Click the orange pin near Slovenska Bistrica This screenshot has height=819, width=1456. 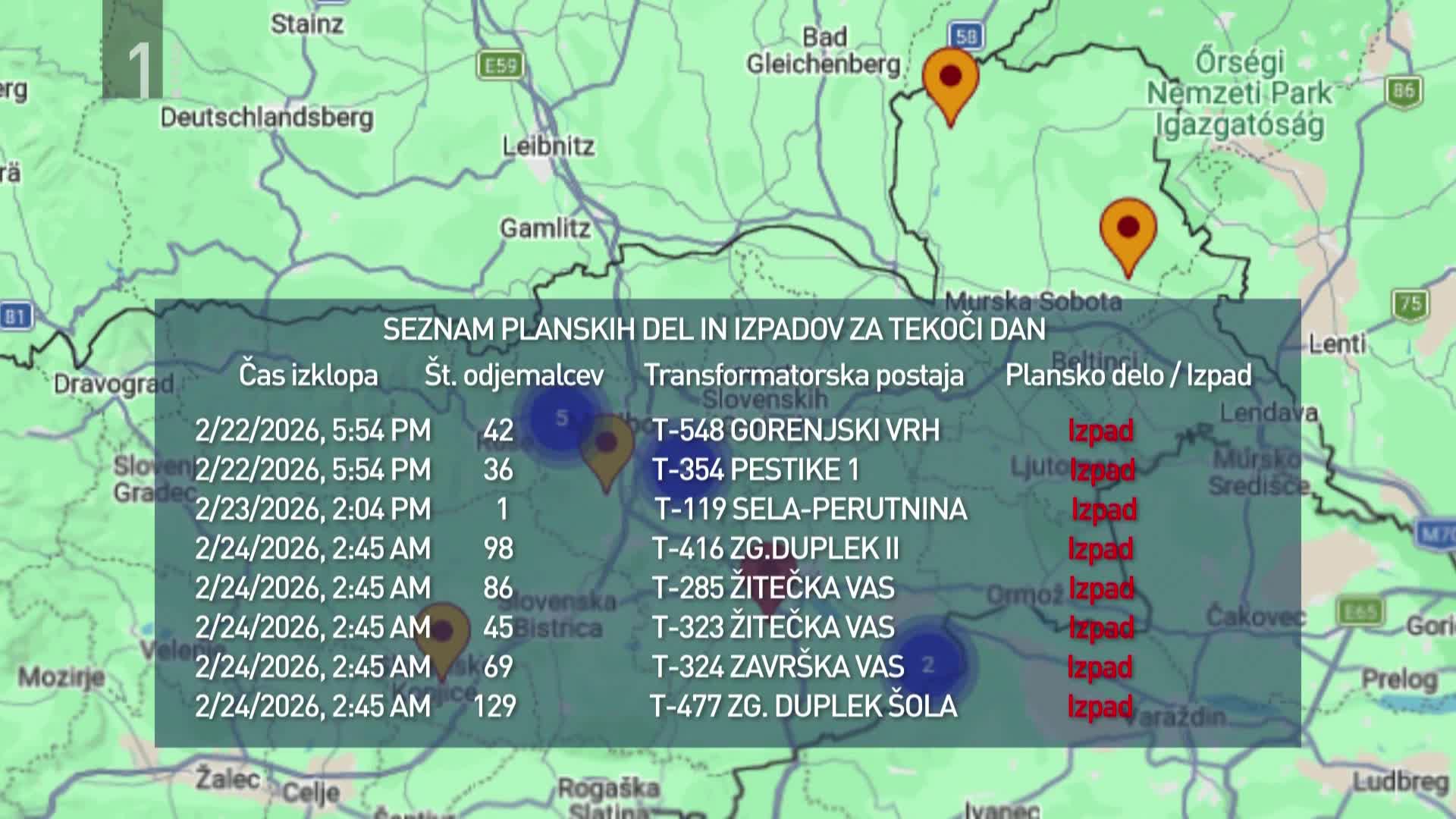[x=442, y=634]
